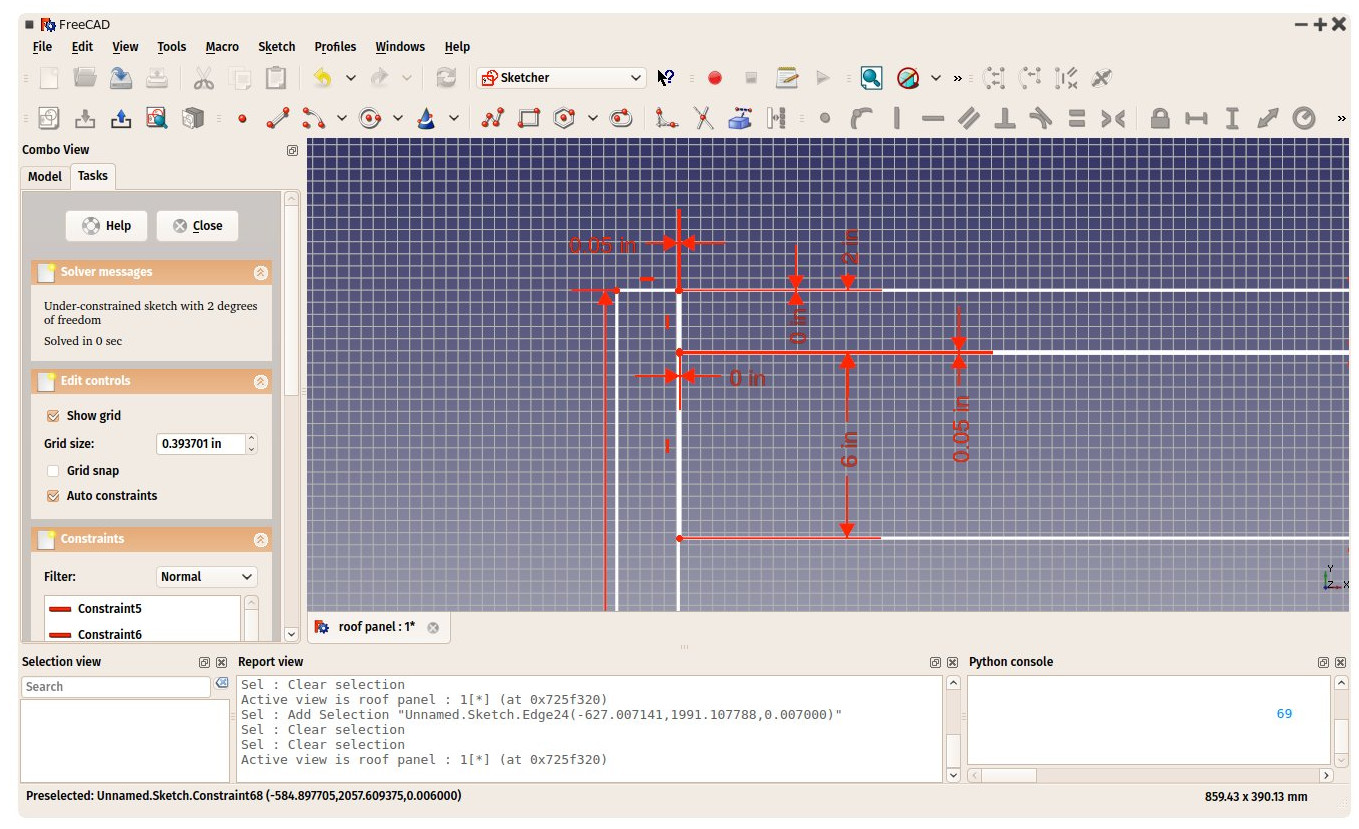1359x829 pixels.
Task: Select the Create slot tool
Action: click(621, 118)
